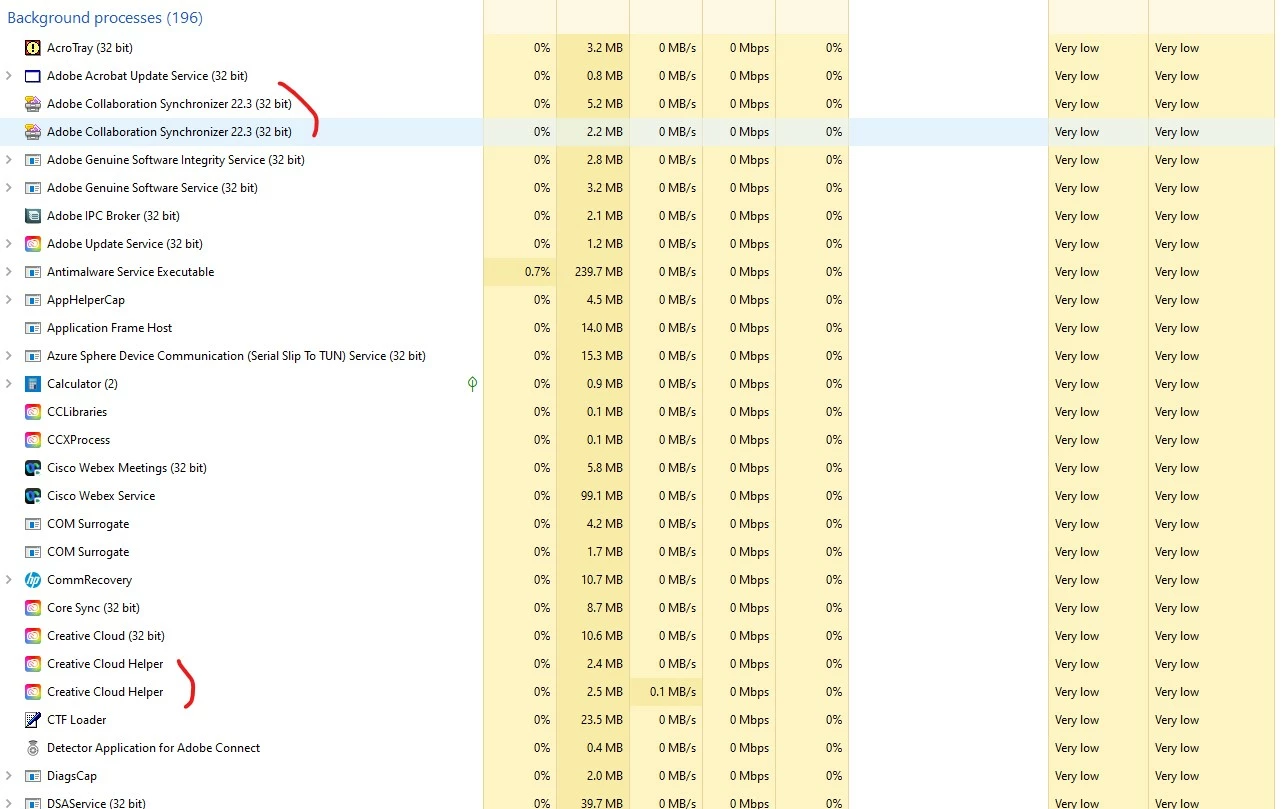The height and width of the screenshot is (809, 1283).
Task: Select Creative Cloud Helper name in 2.4 MB row
Action: (x=105, y=664)
